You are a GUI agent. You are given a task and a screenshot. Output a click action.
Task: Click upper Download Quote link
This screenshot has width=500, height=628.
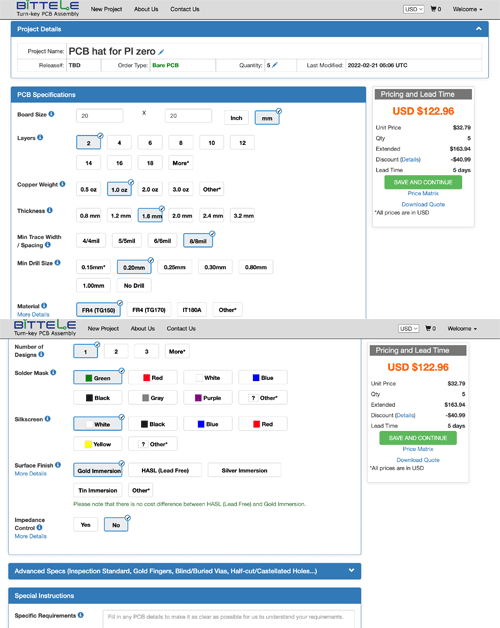tap(423, 204)
